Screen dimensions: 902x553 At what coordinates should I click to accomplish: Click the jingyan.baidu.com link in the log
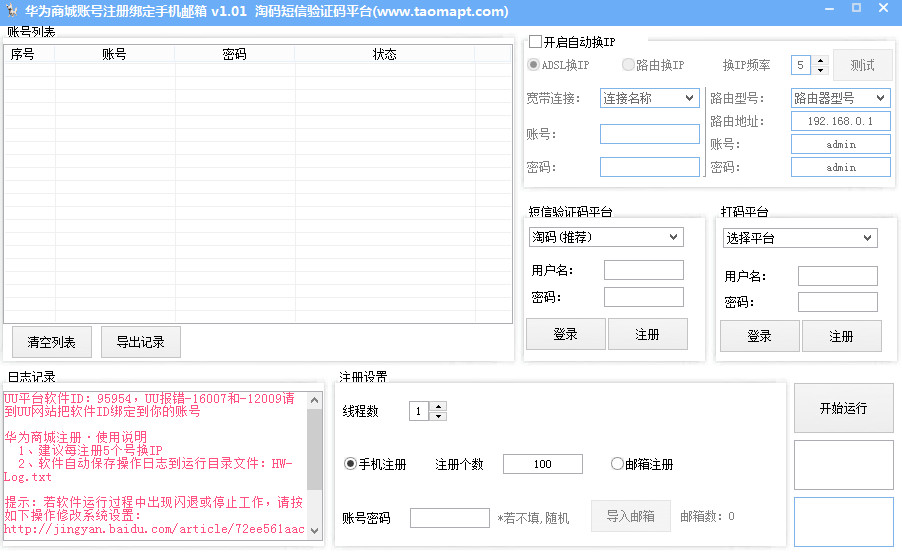pos(154,529)
